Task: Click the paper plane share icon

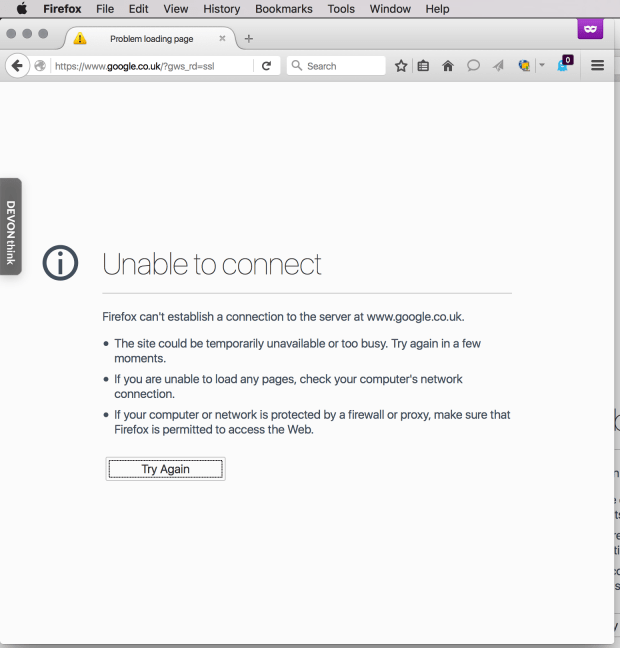Action: point(498,66)
